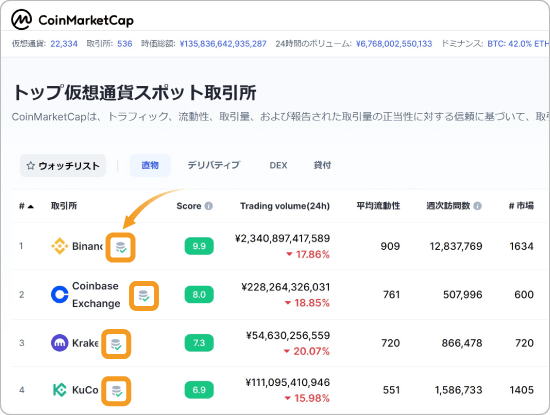550x415 pixels.
Task: Click the liquidity value 761
Action: click(x=391, y=295)
